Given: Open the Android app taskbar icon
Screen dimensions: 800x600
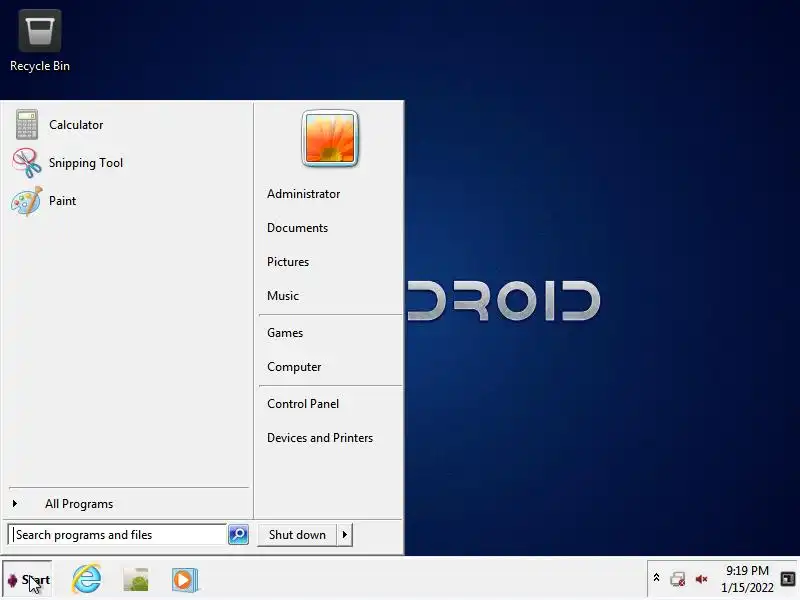Looking at the screenshot, I should coord(136,580).
